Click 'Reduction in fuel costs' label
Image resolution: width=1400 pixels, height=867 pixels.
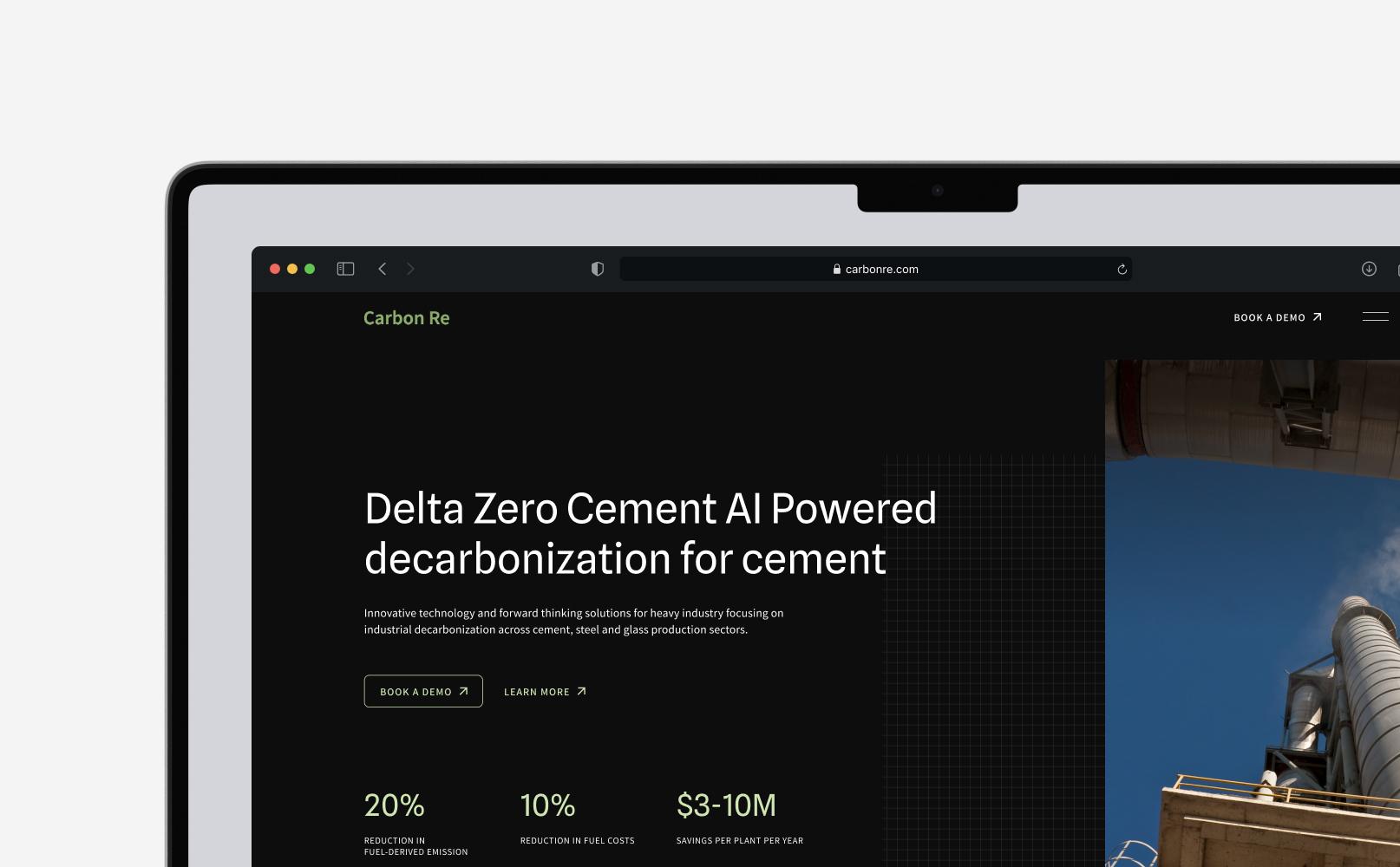pos(578,841)
